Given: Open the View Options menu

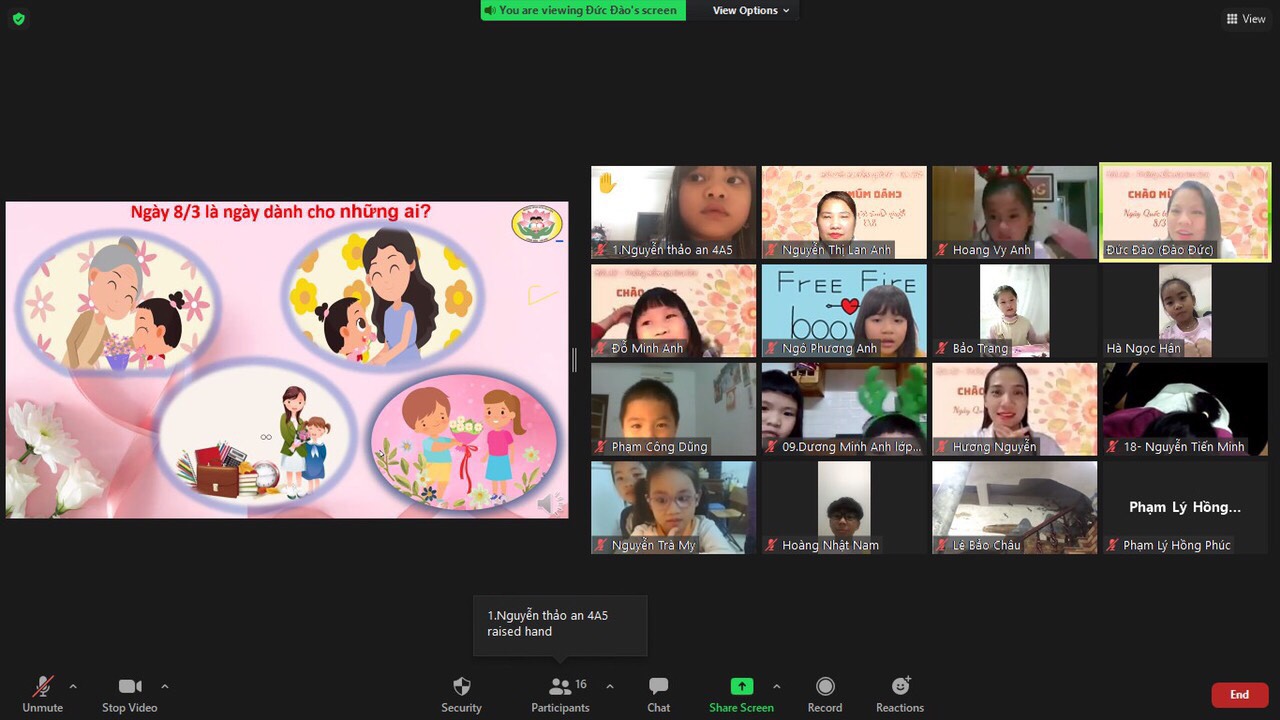Looking at the screenshot, I should 750,10.
